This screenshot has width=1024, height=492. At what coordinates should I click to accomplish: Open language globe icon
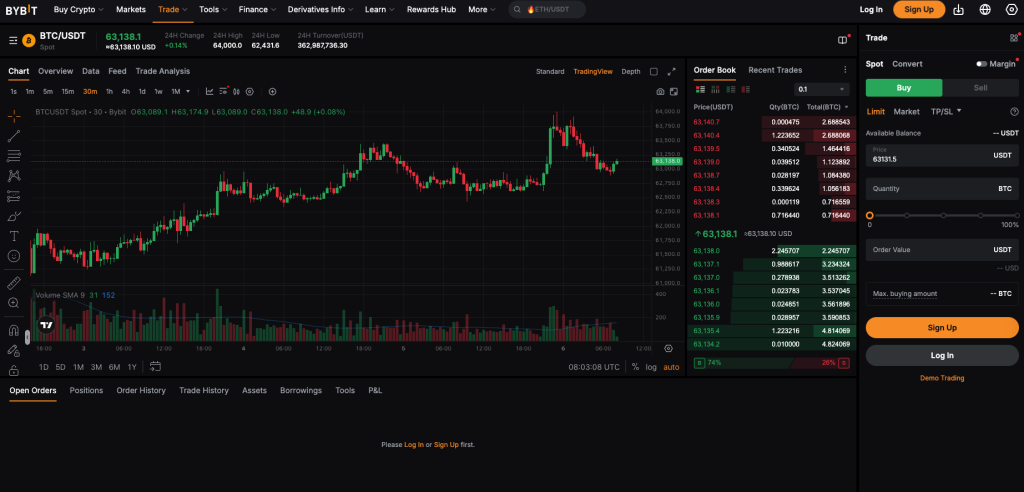[985, 10]
